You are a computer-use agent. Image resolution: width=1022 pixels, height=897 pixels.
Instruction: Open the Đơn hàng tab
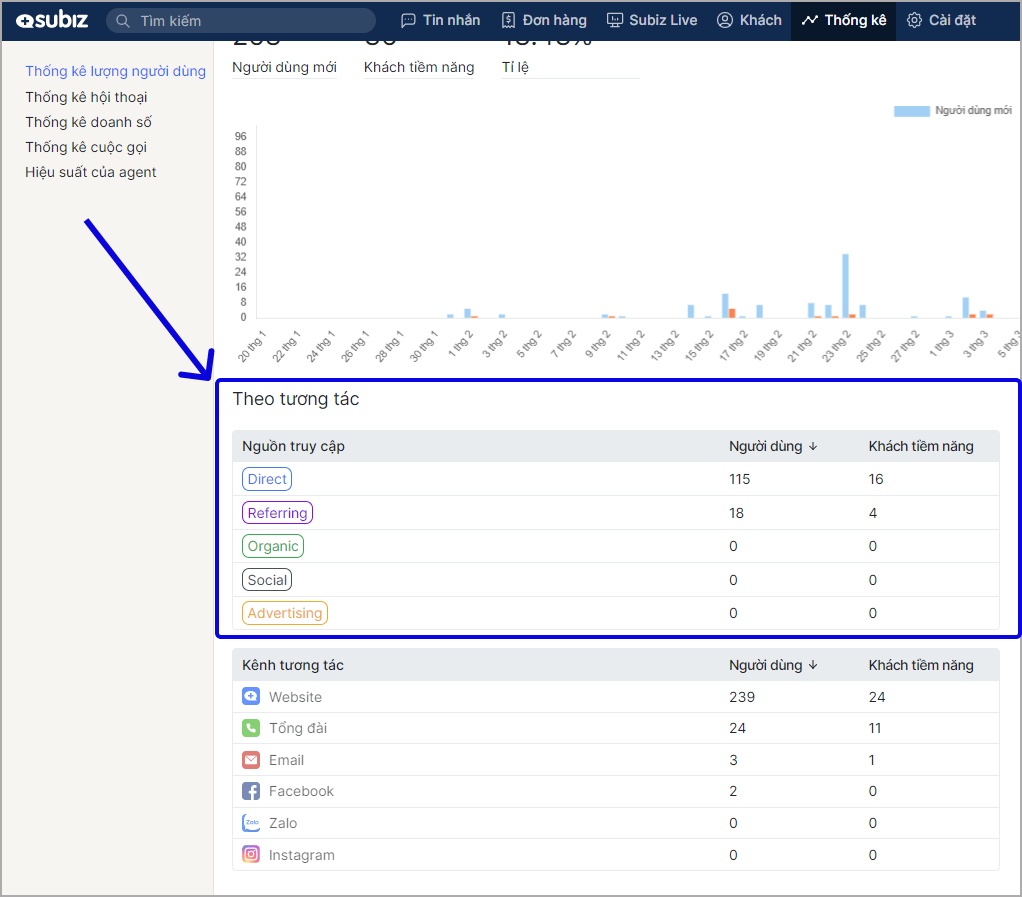pos(544,20)
